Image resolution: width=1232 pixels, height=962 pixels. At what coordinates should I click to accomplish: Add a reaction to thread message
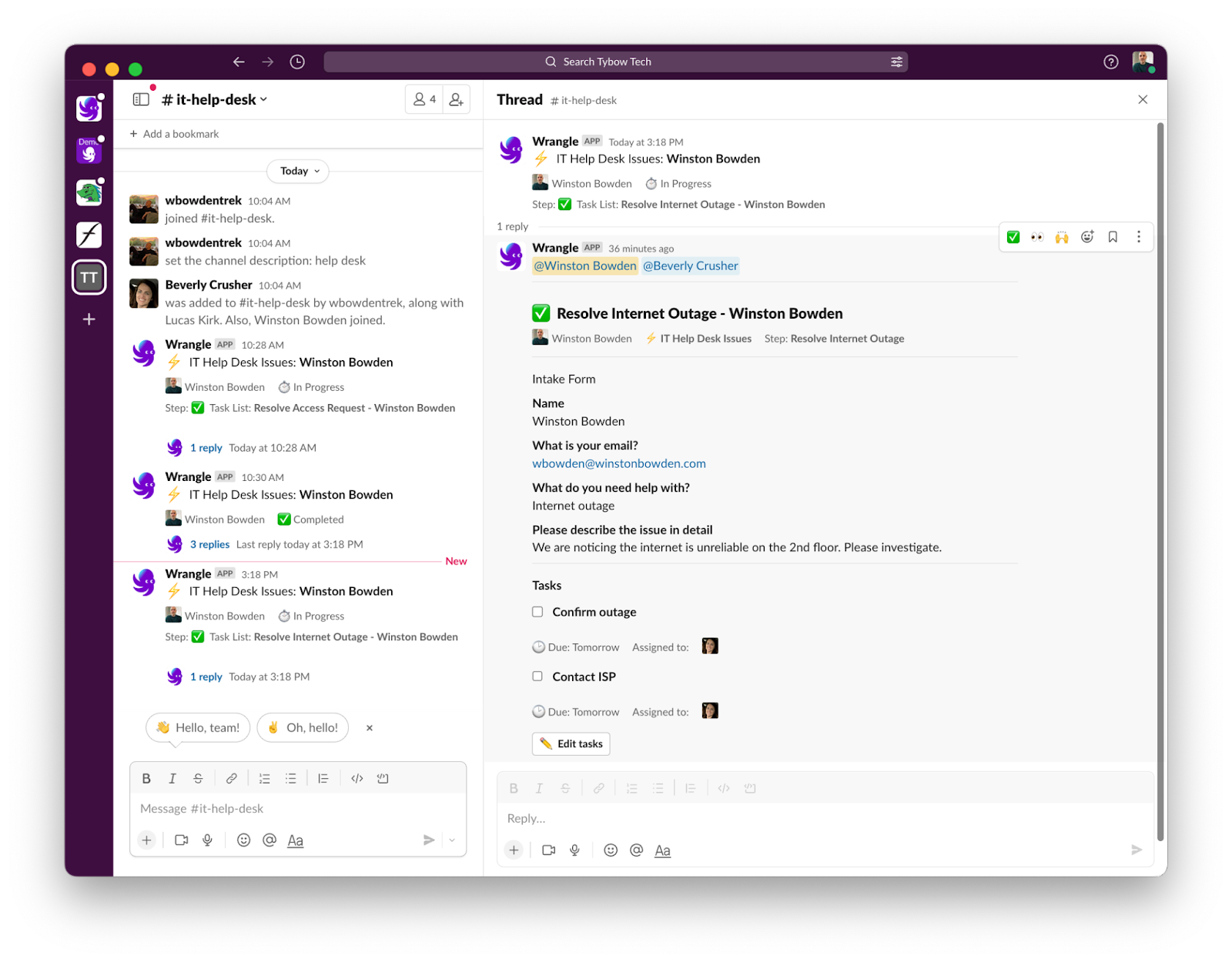click(x=1087, y=237)
